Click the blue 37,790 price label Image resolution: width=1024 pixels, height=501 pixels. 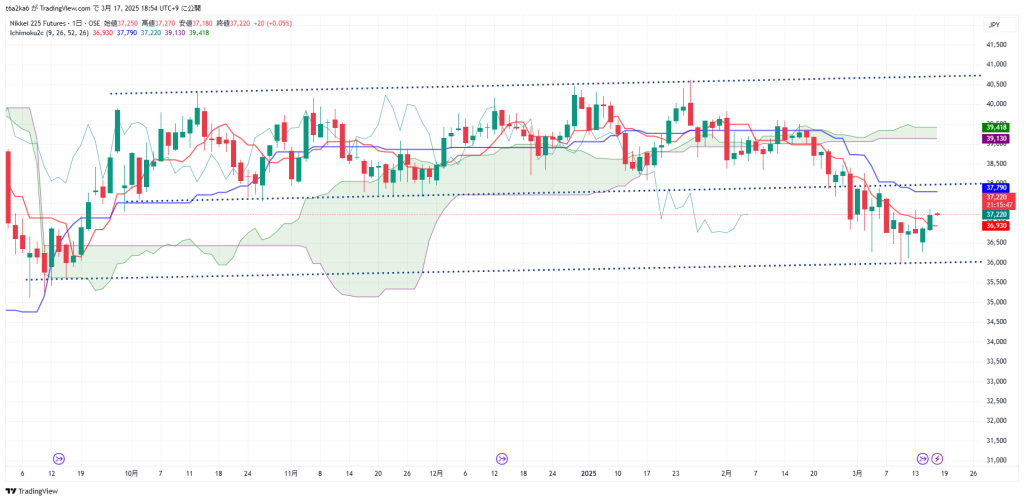point(995,187)
